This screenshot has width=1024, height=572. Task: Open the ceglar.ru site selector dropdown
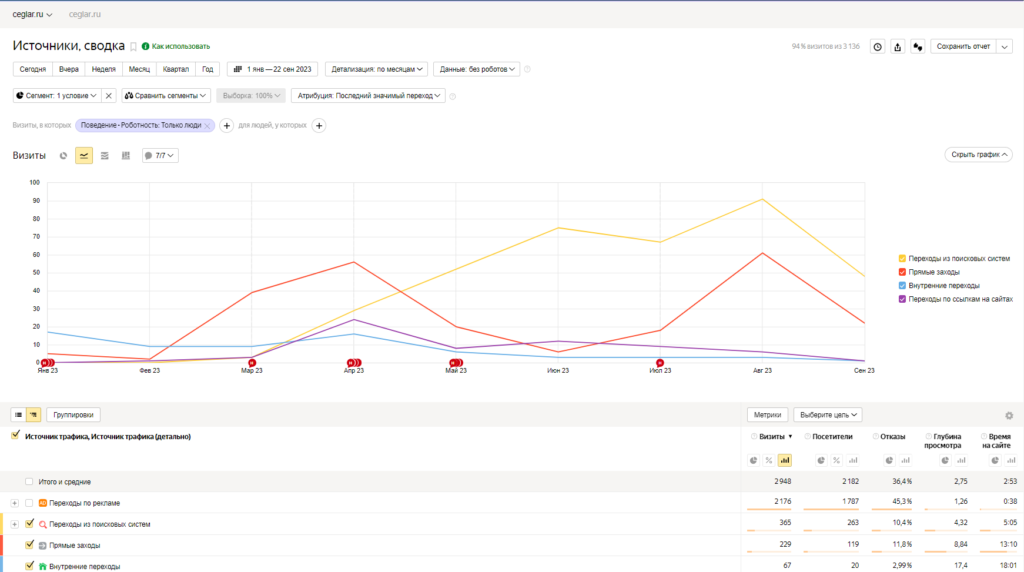pos(32,14)
